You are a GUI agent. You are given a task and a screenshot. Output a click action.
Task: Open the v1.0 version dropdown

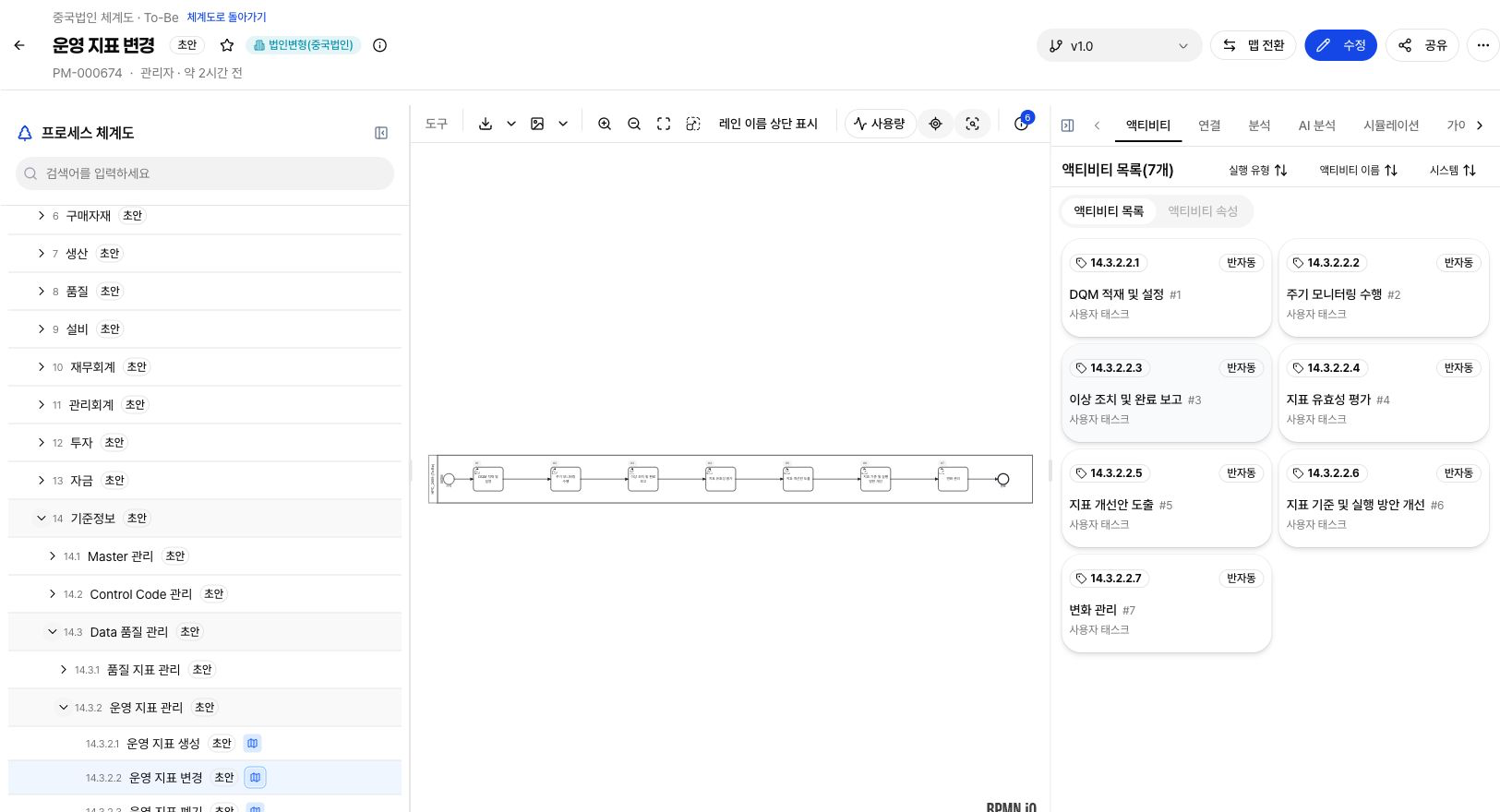[x=1119, y=45]
